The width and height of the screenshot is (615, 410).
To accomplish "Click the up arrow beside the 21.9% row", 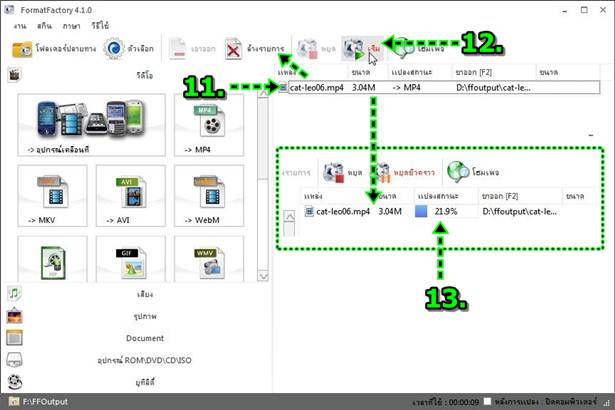I will pyautogui.click(x=289, y=216).
